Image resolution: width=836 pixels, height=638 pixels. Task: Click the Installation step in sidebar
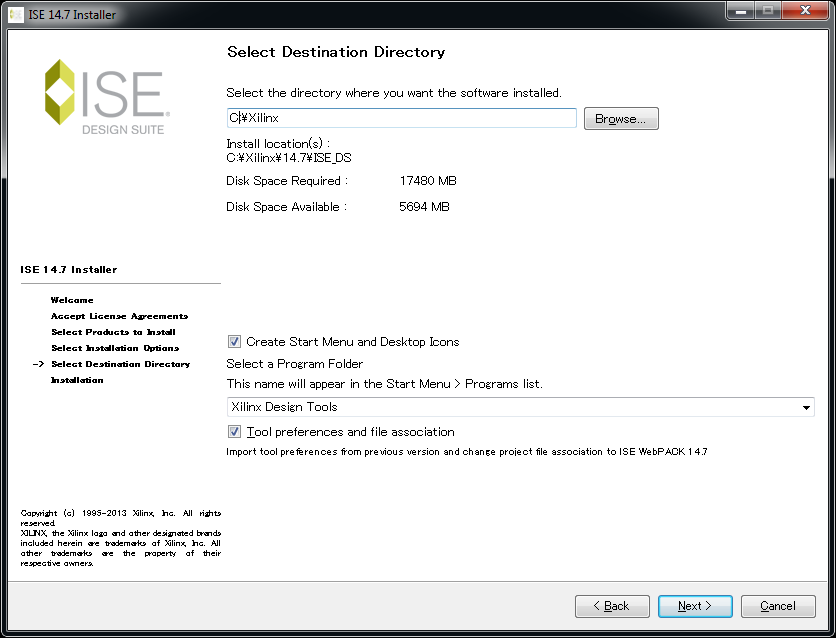77,380
